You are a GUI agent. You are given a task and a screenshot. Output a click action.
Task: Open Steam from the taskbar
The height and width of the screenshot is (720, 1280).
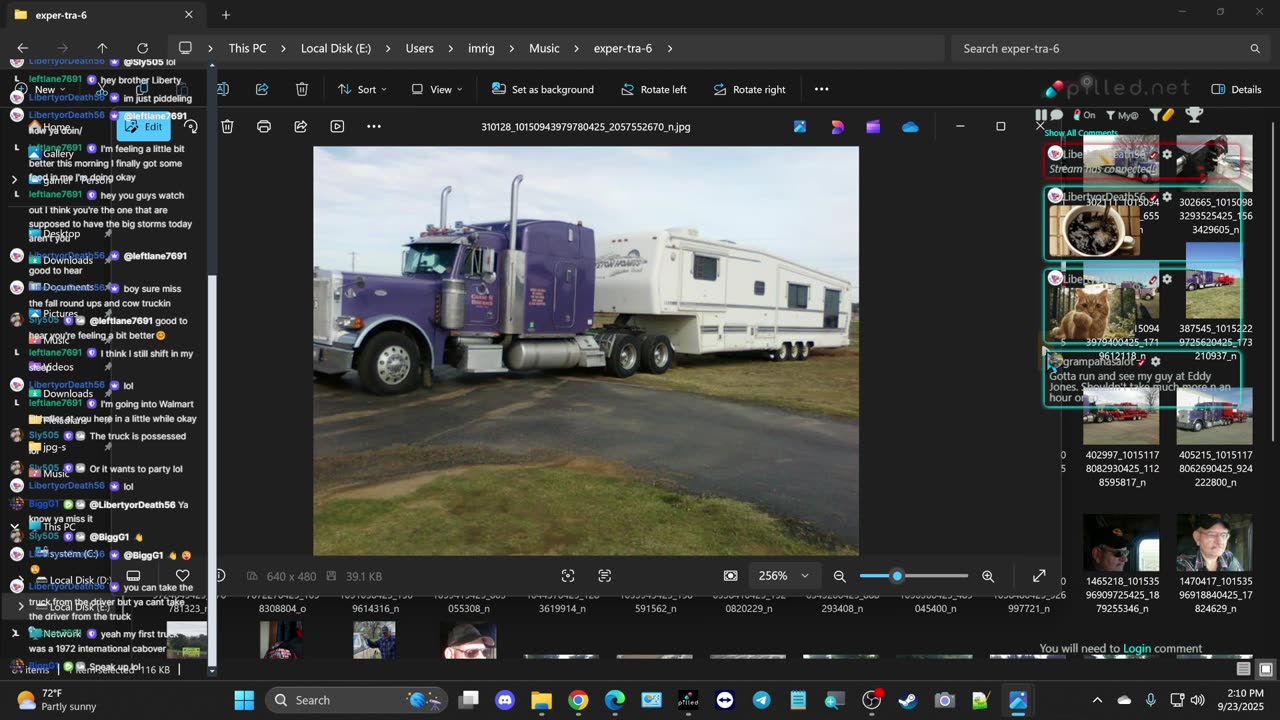point(908,700)
